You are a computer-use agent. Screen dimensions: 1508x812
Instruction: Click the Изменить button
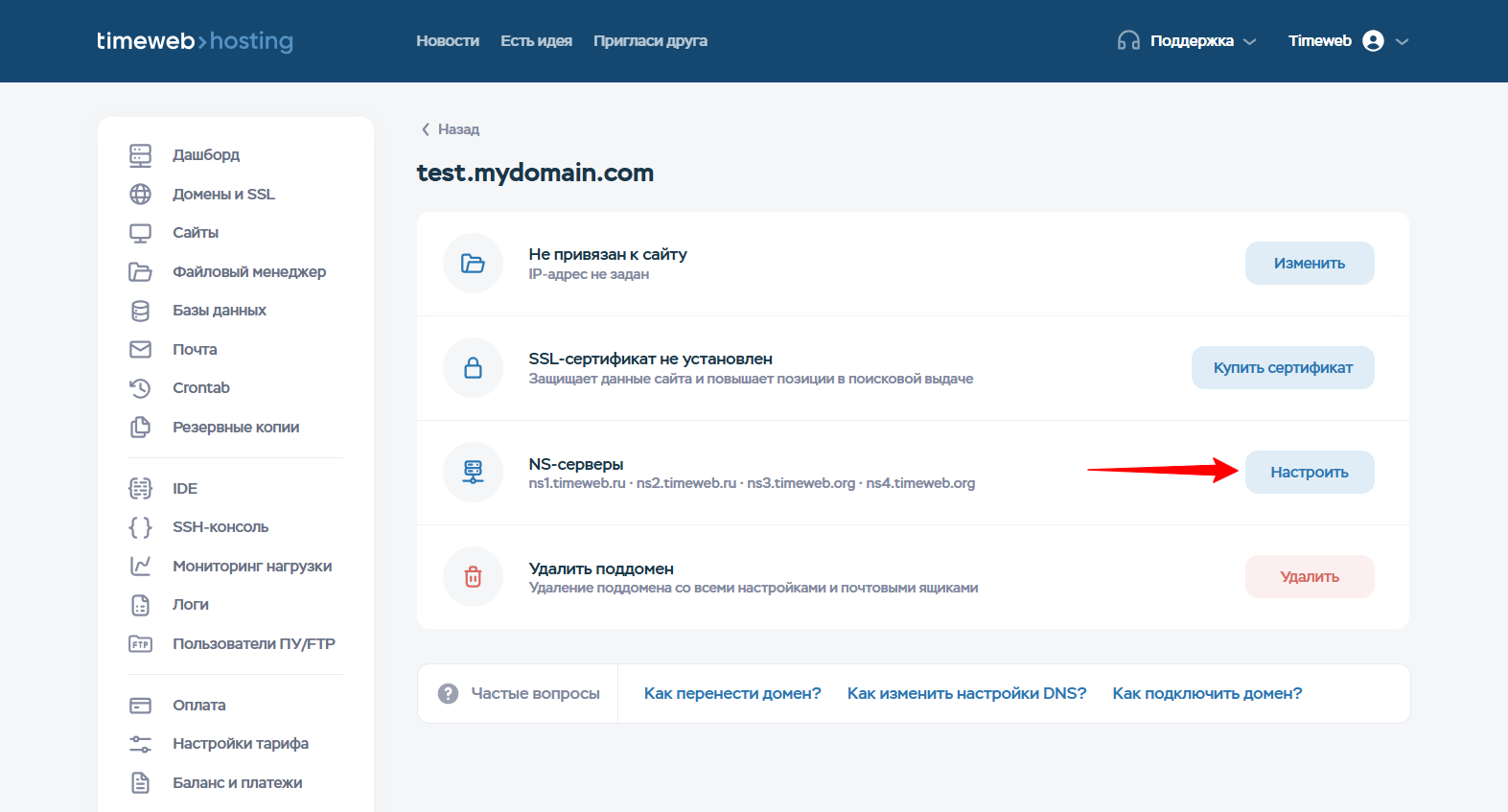pos(1310,264)
